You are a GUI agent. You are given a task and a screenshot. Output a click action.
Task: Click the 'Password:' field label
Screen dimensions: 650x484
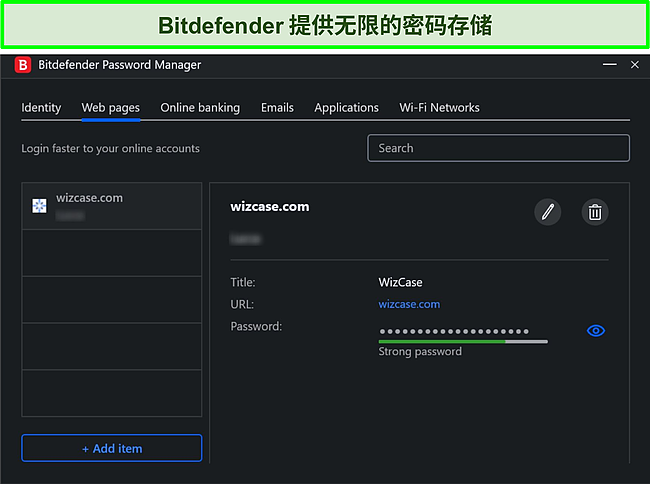[x=256, y=327]
